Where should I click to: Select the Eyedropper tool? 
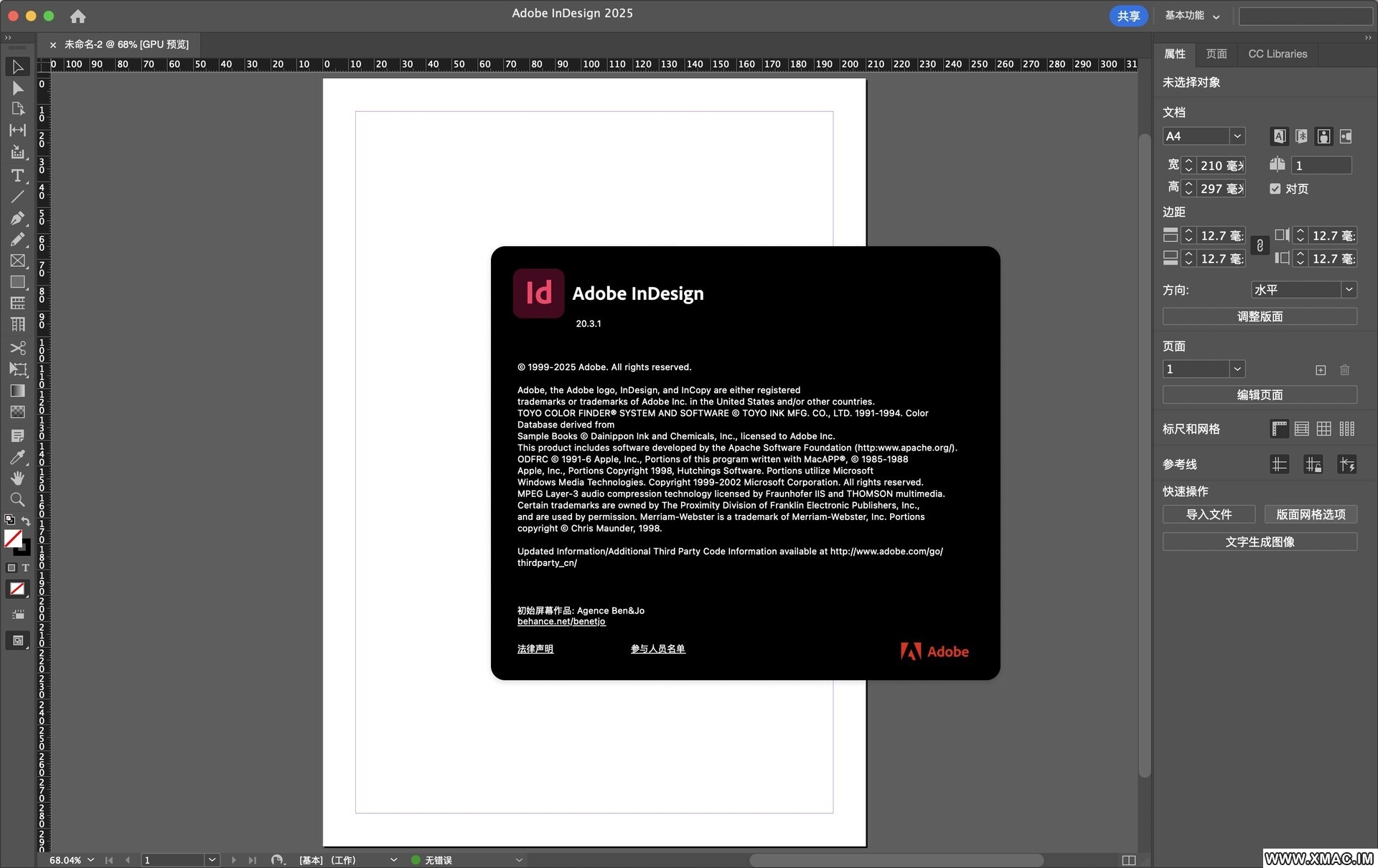click(x=18, y=457)
